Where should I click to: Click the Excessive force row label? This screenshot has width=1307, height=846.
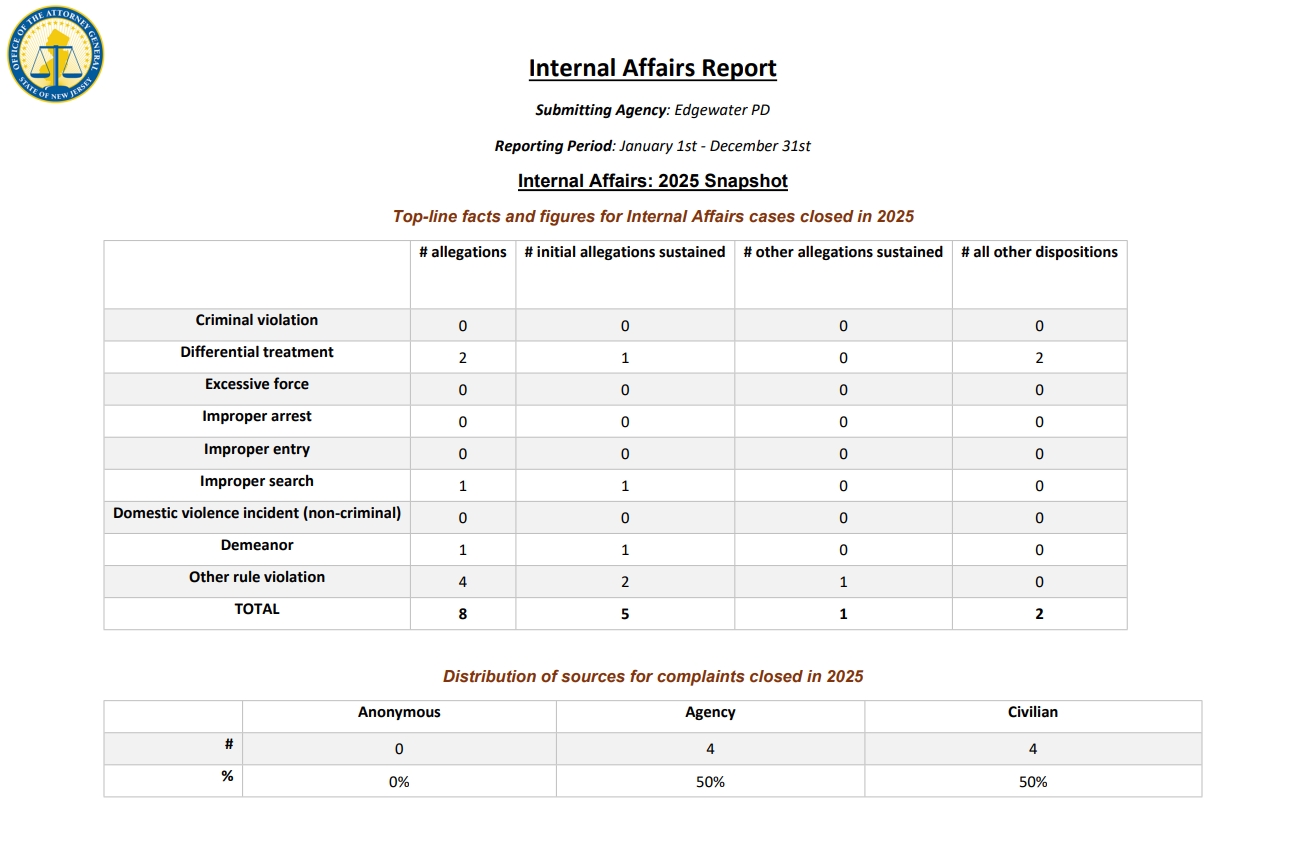coord(257,384)
